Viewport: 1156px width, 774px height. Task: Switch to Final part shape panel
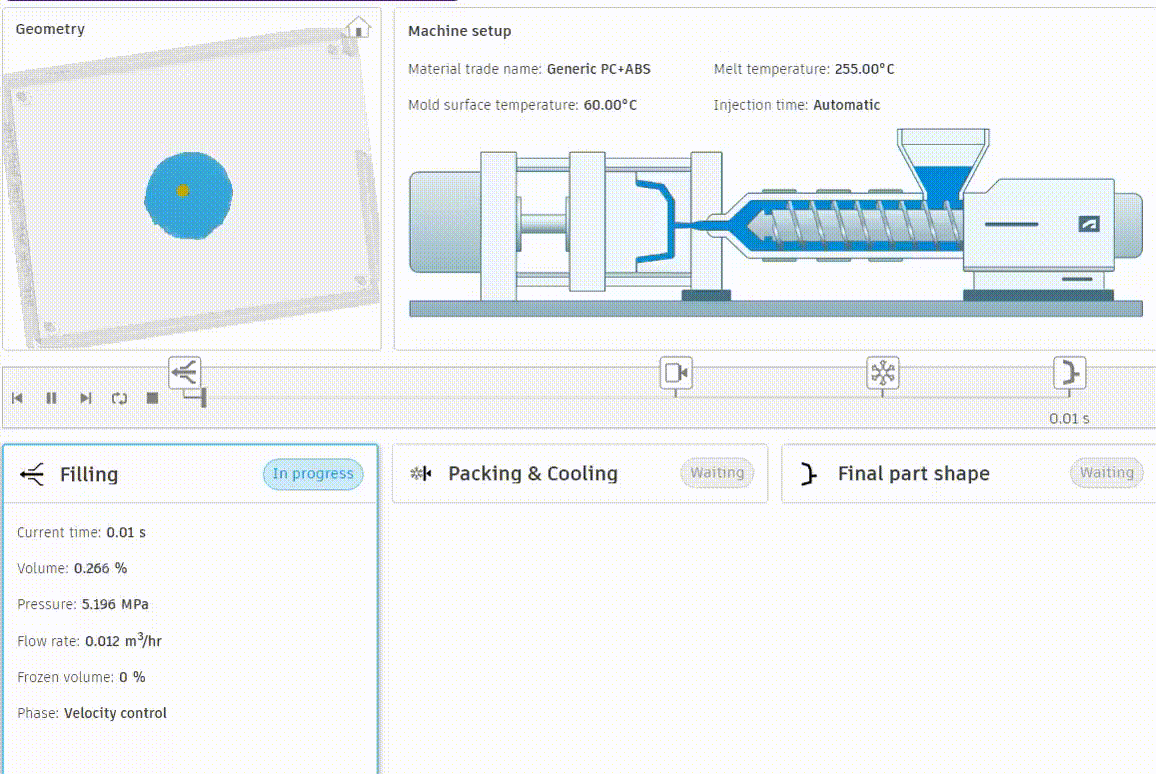pos(913,474)
